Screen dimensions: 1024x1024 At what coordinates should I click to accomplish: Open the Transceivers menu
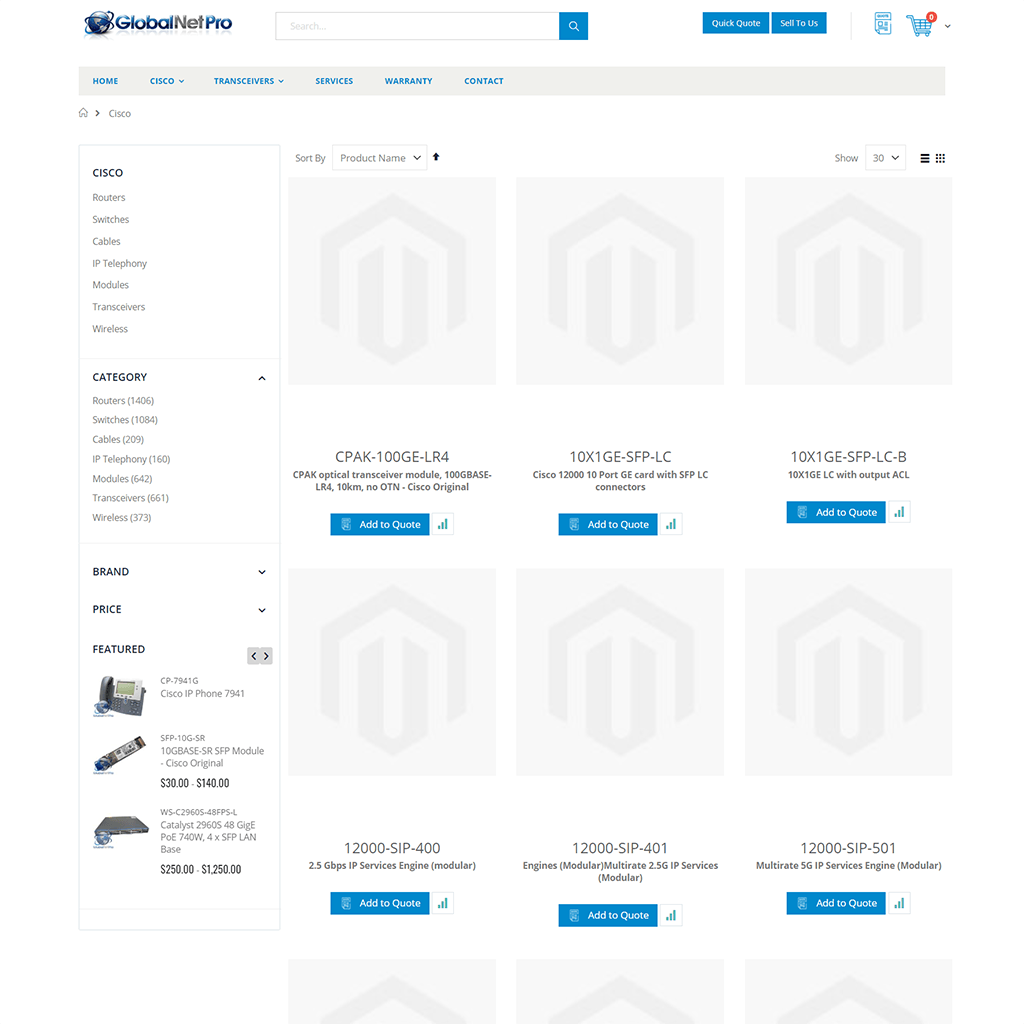point(248,81)
